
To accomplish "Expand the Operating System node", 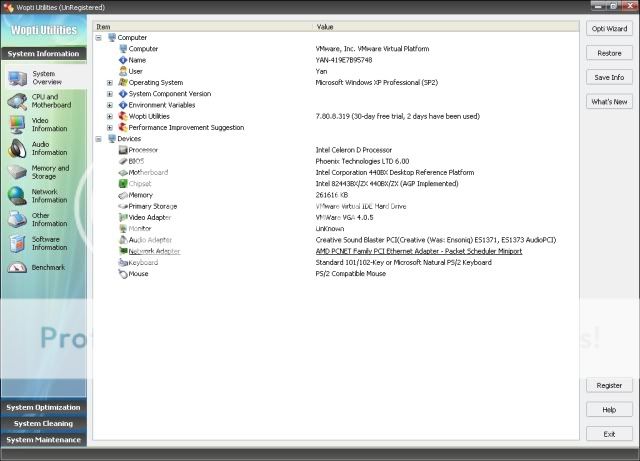I will click(x=110, y=82).
